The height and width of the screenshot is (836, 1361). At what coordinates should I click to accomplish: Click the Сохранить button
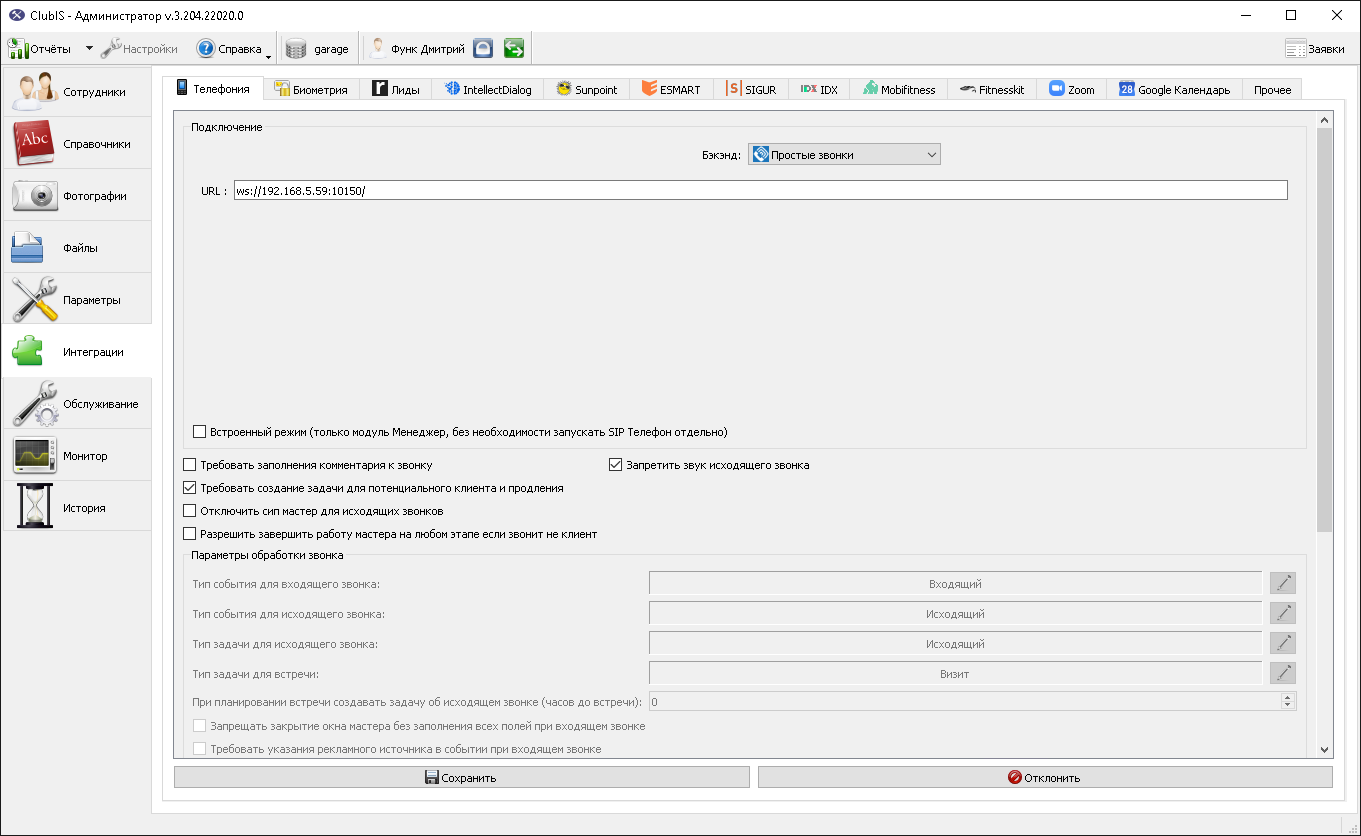tap(461, 777)
